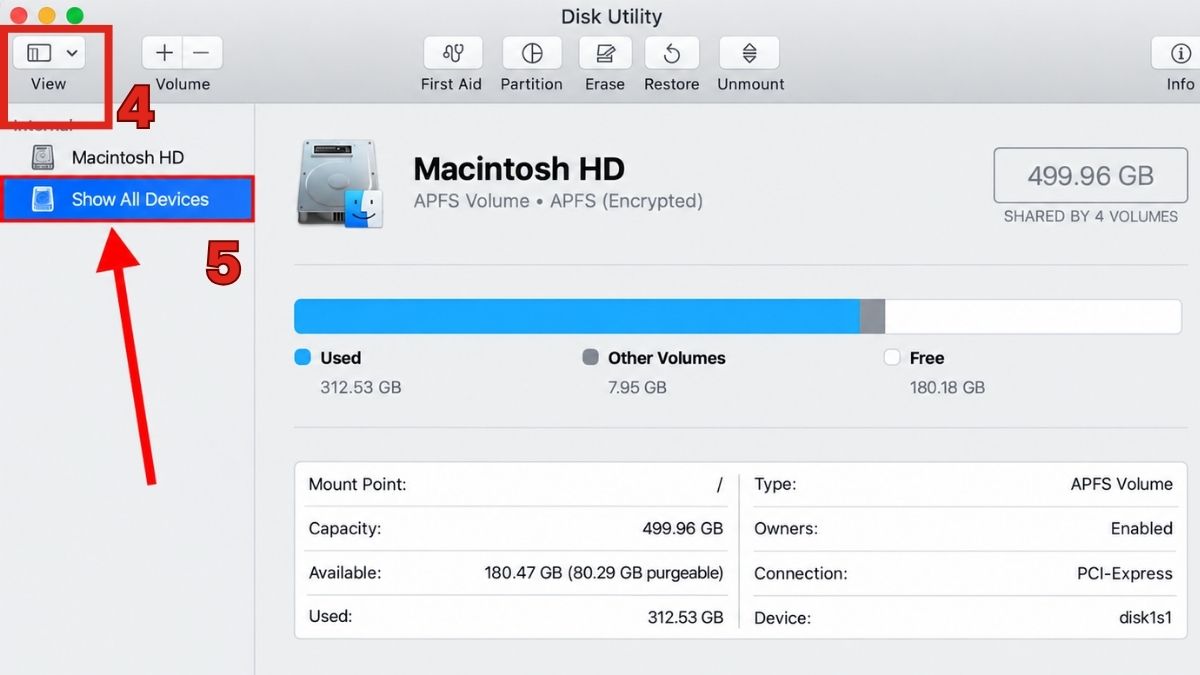Remove a volume with the minus button
The height and width of the screenshot is (675, 1200).
(202, 53)
